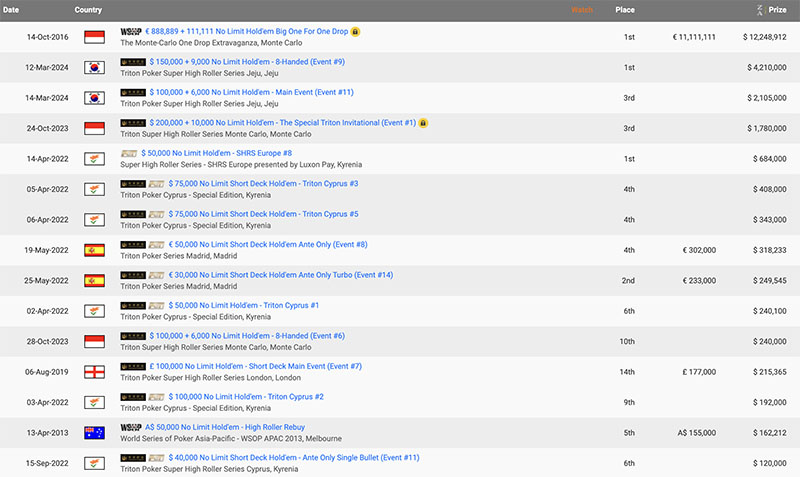Sort results by the Place column header
The width and height of the screenshot is (800, 477).
coord(625,10)
